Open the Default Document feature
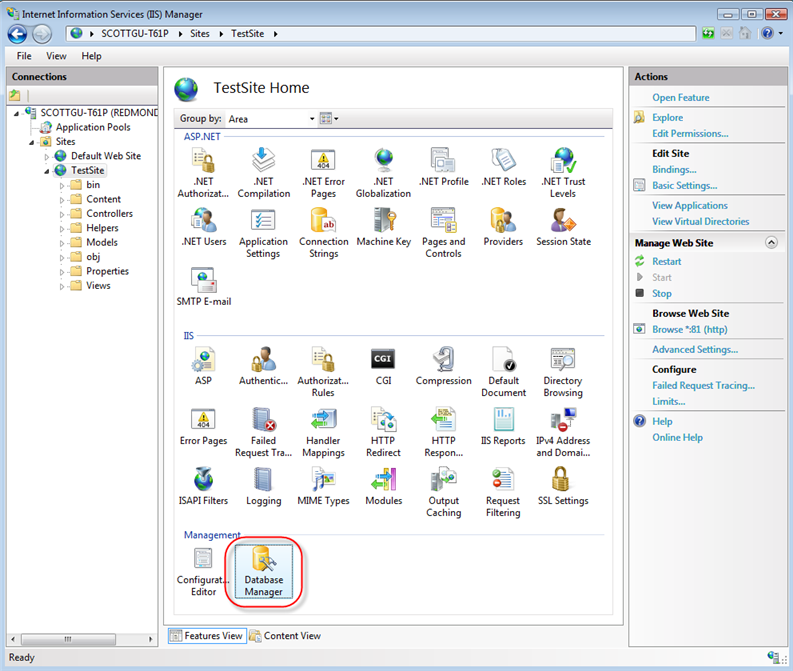793x671 pixels. pyautogui.click(x=503, y=372)
